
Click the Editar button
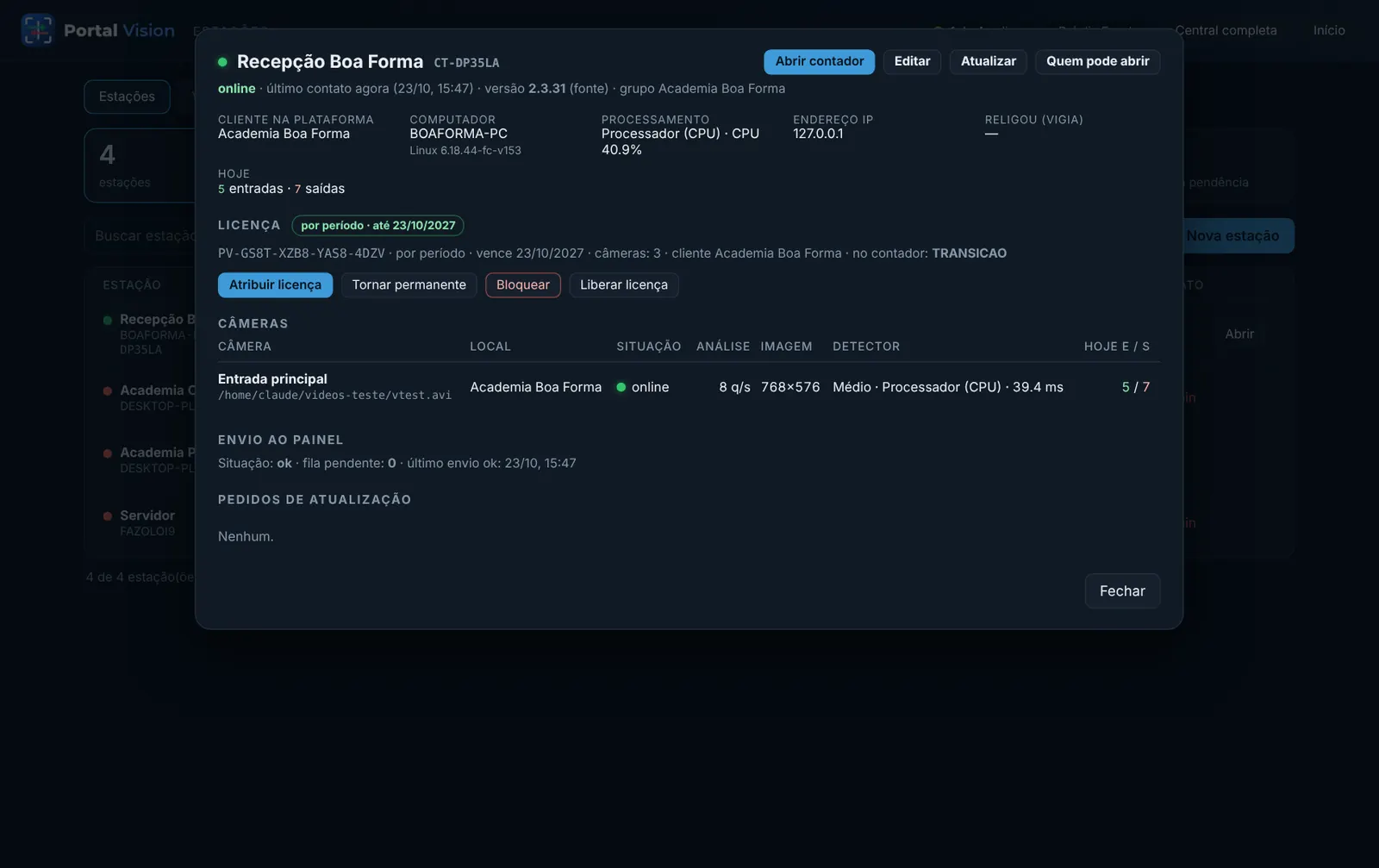coord(912,61)
